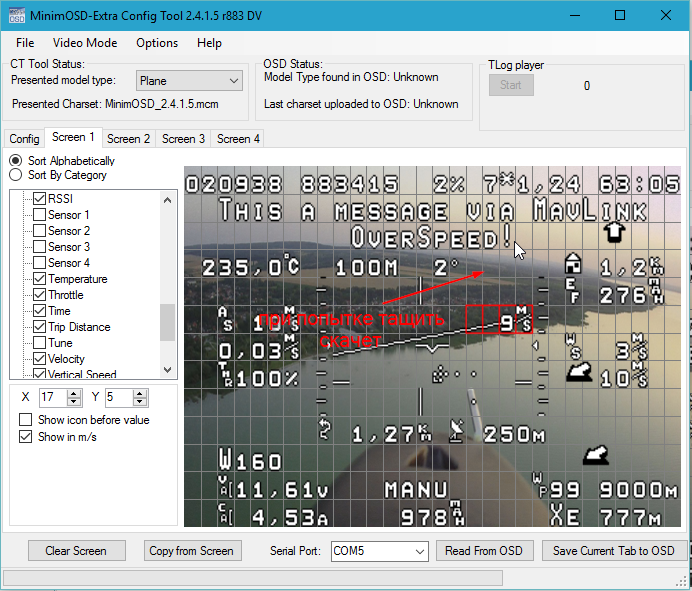The height and width of the screenshot is (591, 692).
Task: Uncheck the Temperature panel item
Action: point(40,279)
